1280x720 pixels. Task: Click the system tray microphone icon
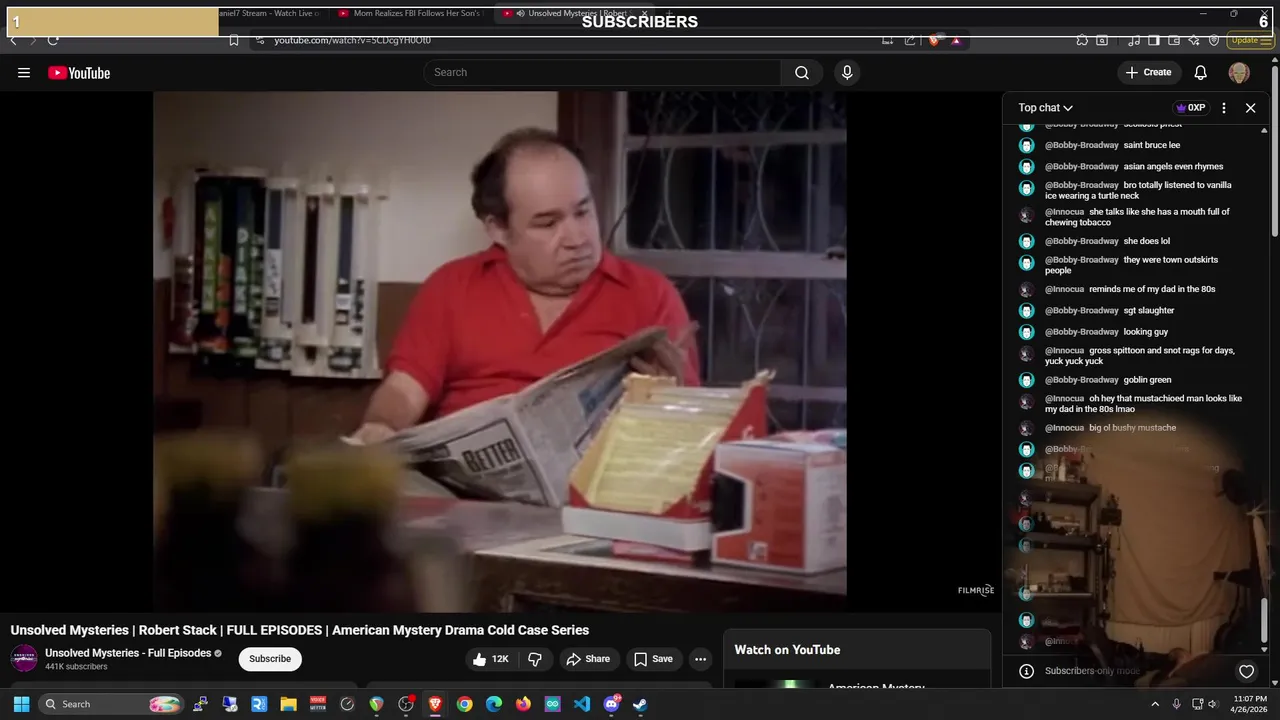pos(1176,704)
